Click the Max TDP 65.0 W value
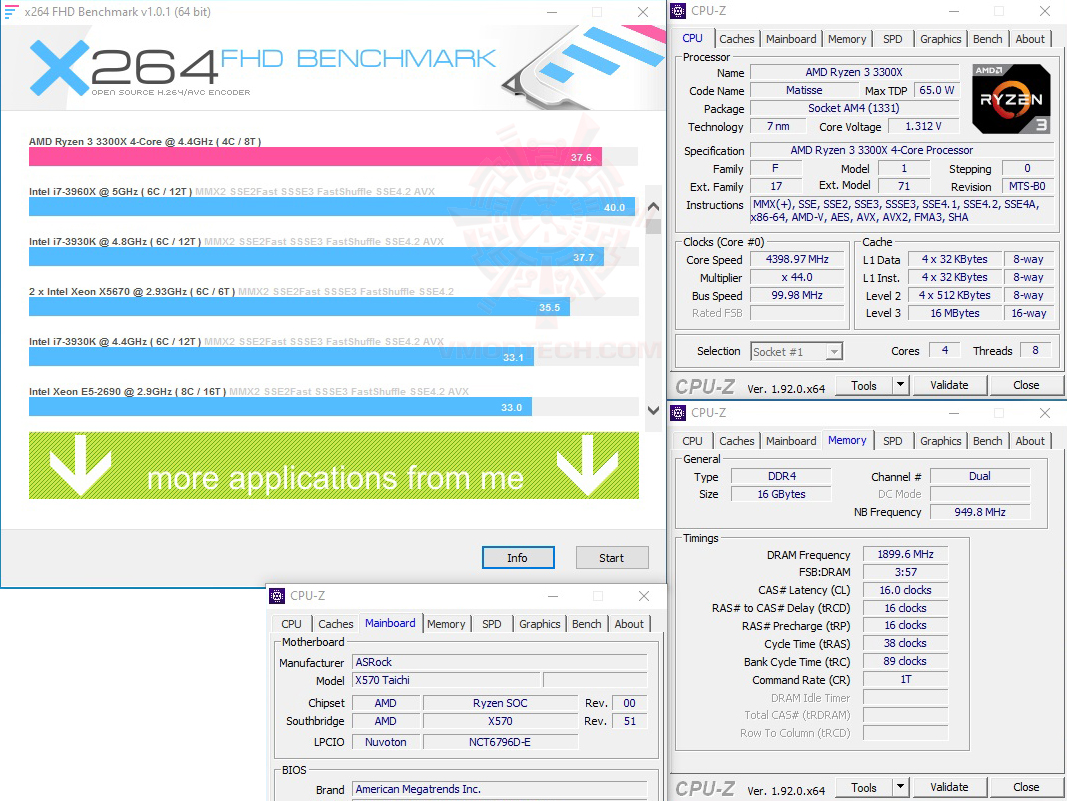1067x801 pixels. click(936, 91)
